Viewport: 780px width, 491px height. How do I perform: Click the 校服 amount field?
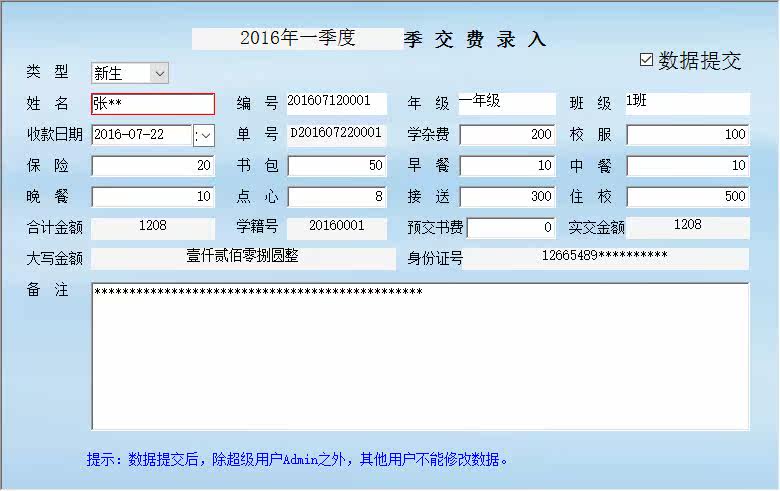[687, 135]
